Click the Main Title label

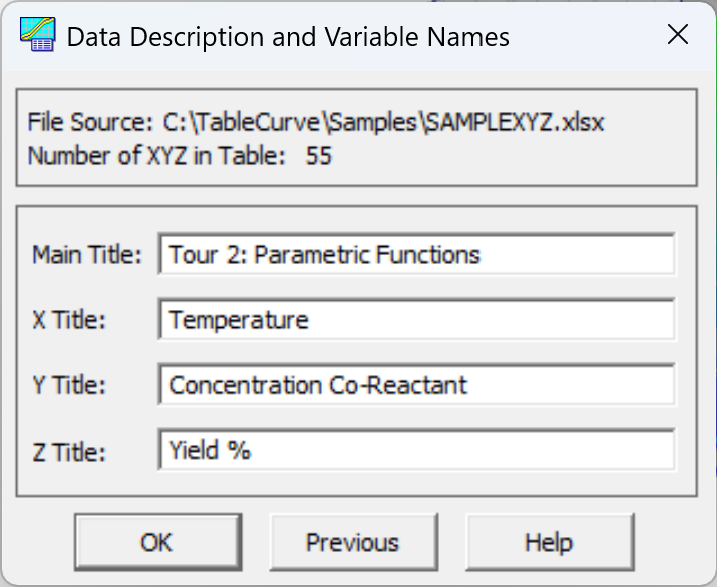(87, 255)
